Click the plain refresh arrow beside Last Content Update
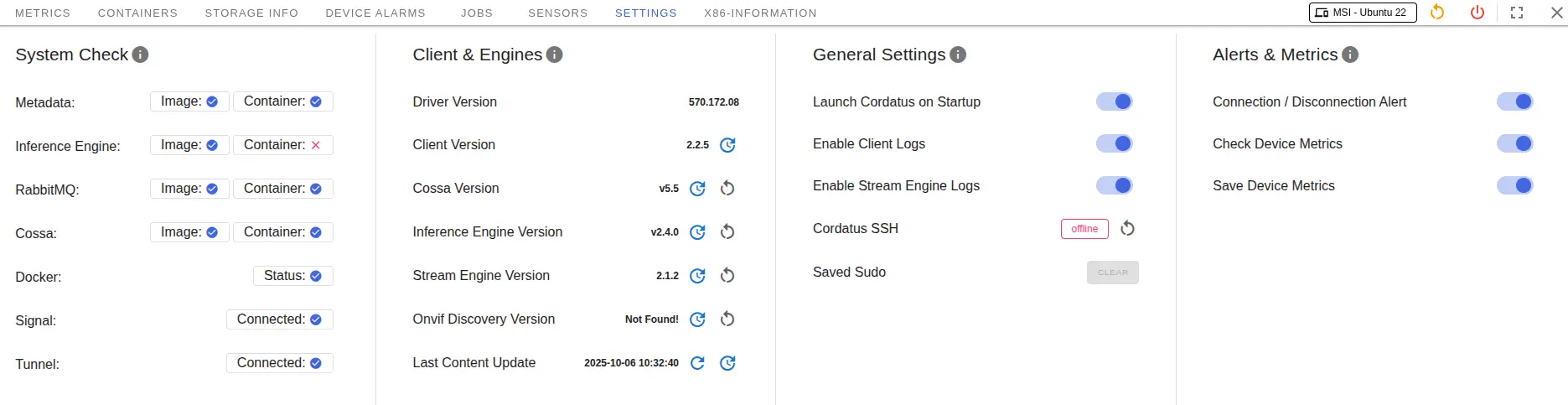 point(697,363)
